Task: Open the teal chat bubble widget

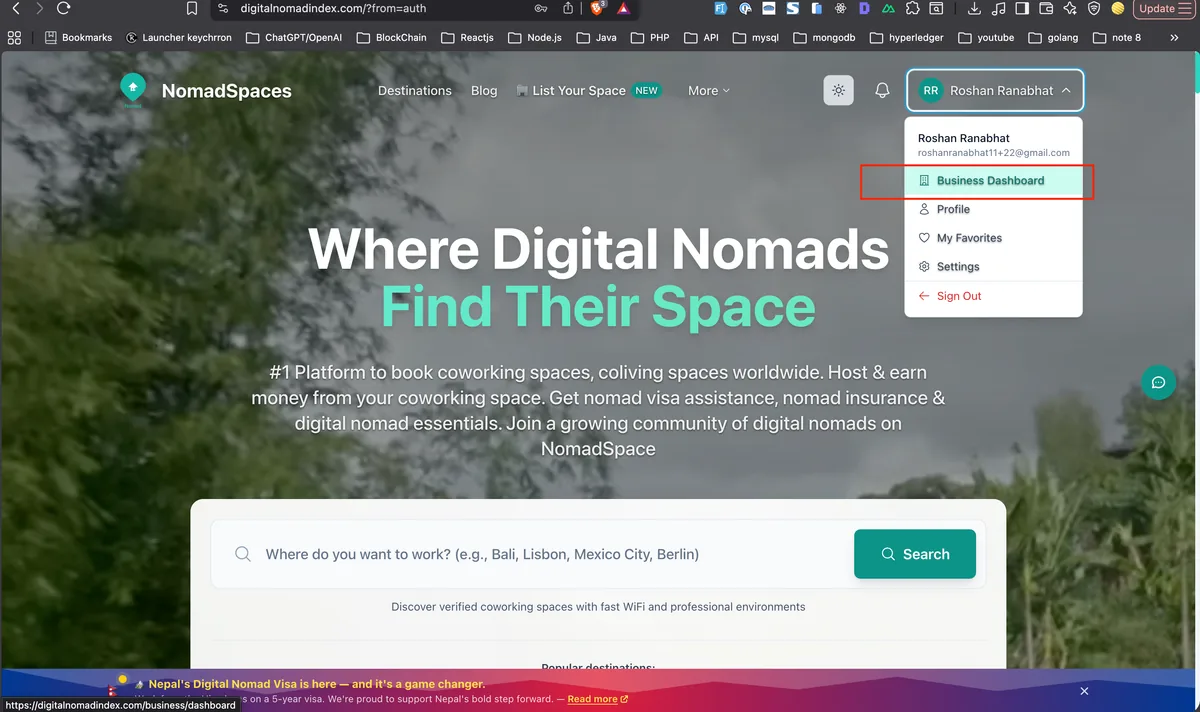Action: point(1158,382)
